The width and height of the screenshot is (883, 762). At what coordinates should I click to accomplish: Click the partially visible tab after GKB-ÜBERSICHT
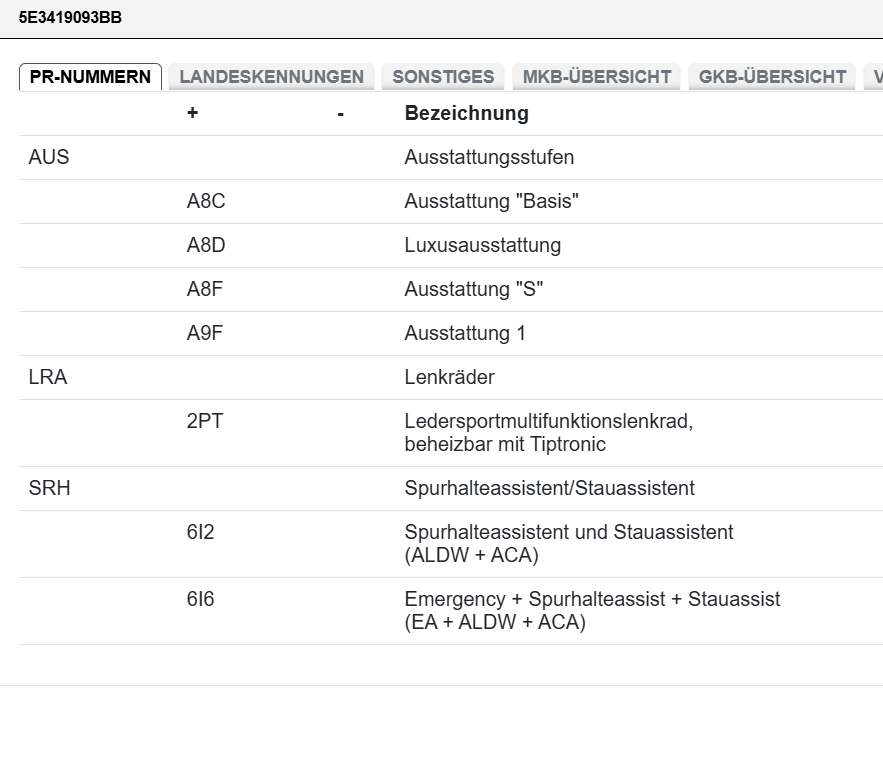coord(874,77)
